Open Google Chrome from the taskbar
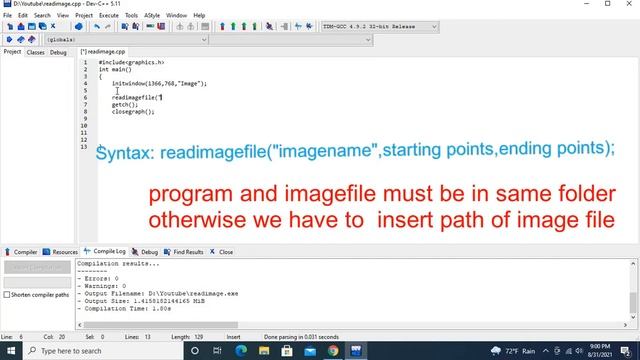 333,351
